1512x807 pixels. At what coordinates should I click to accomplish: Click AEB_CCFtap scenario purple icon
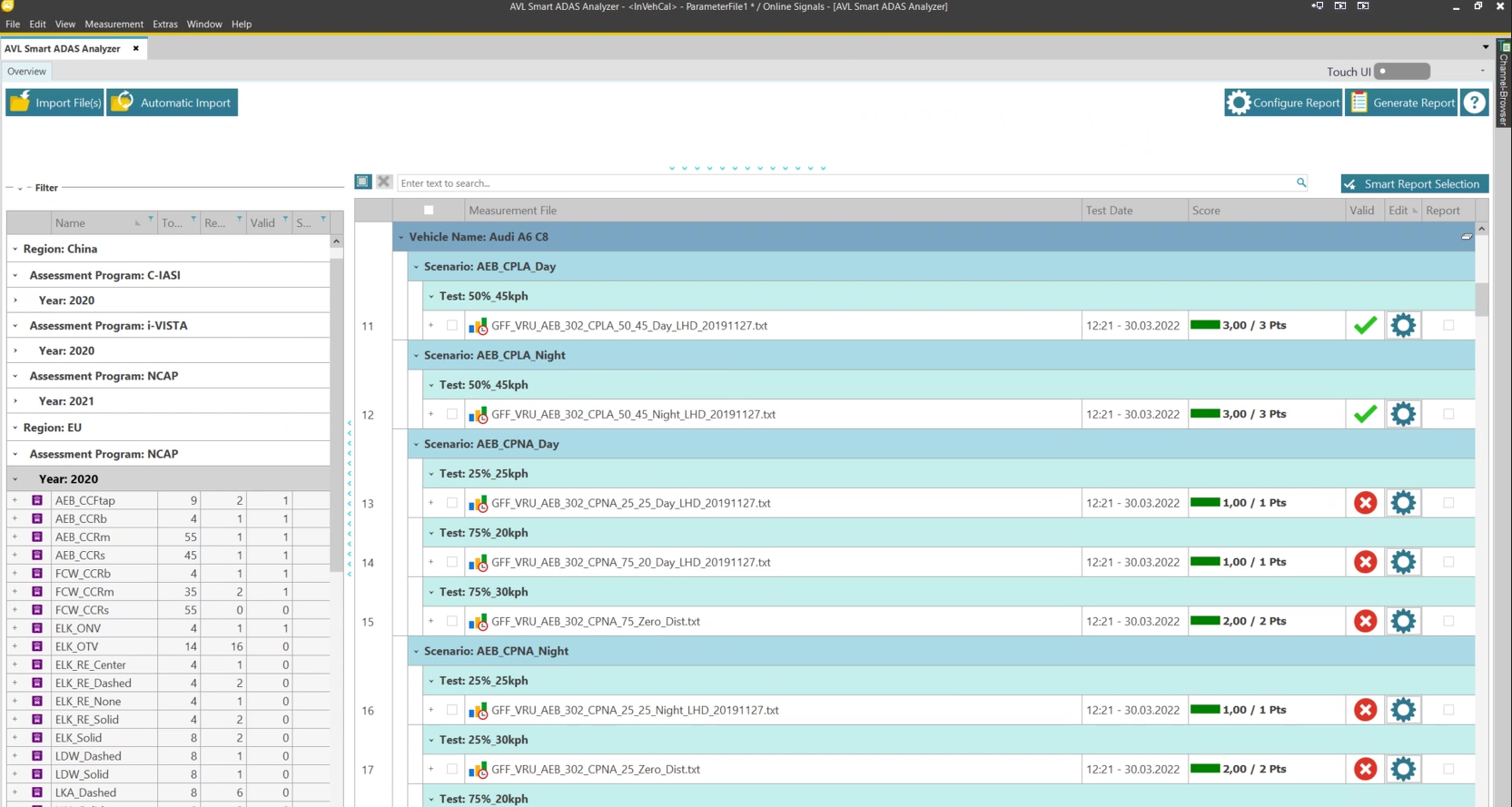coord(37,500)
